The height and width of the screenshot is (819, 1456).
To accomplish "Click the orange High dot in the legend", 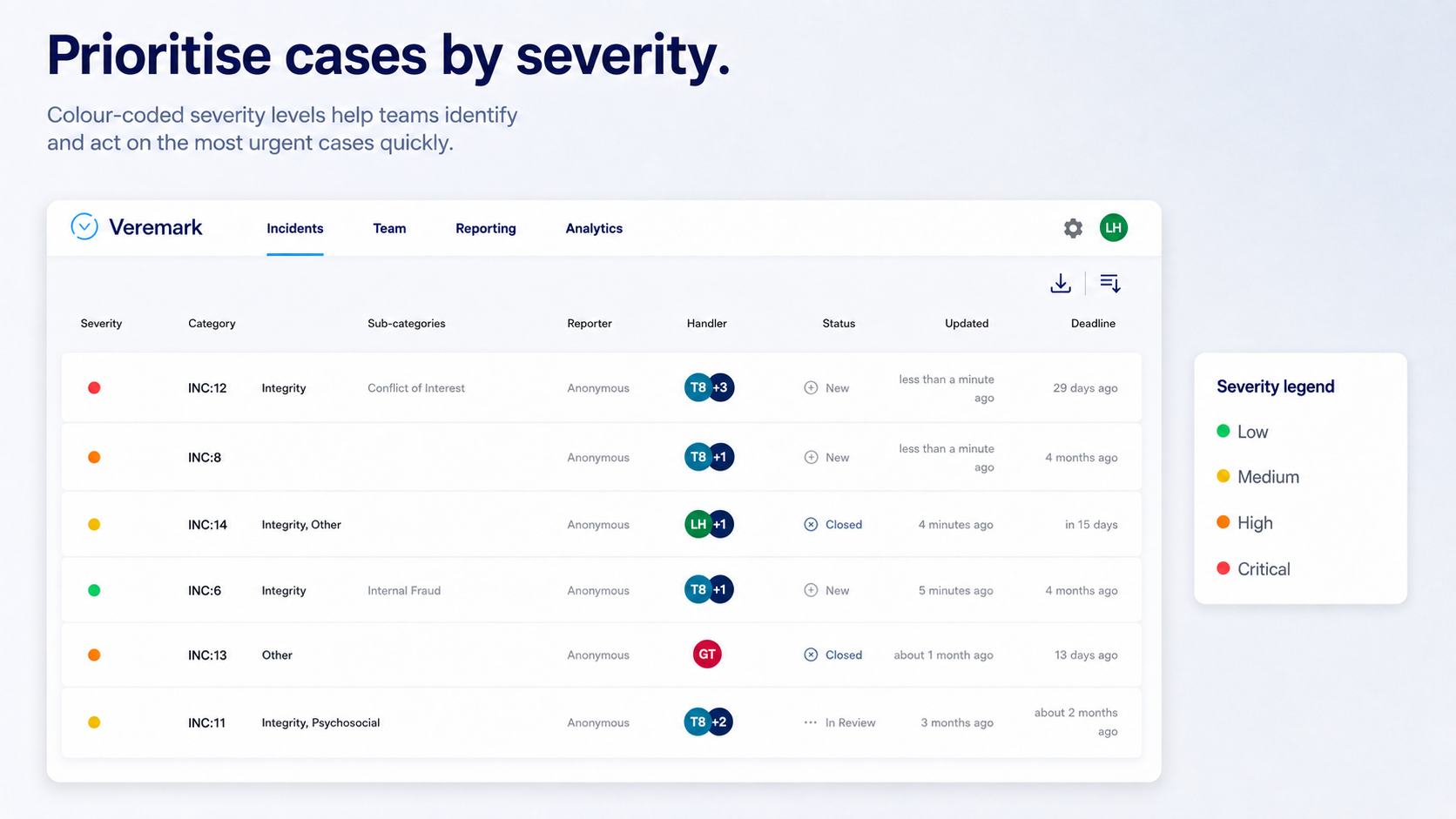I will coord(1223,522).
